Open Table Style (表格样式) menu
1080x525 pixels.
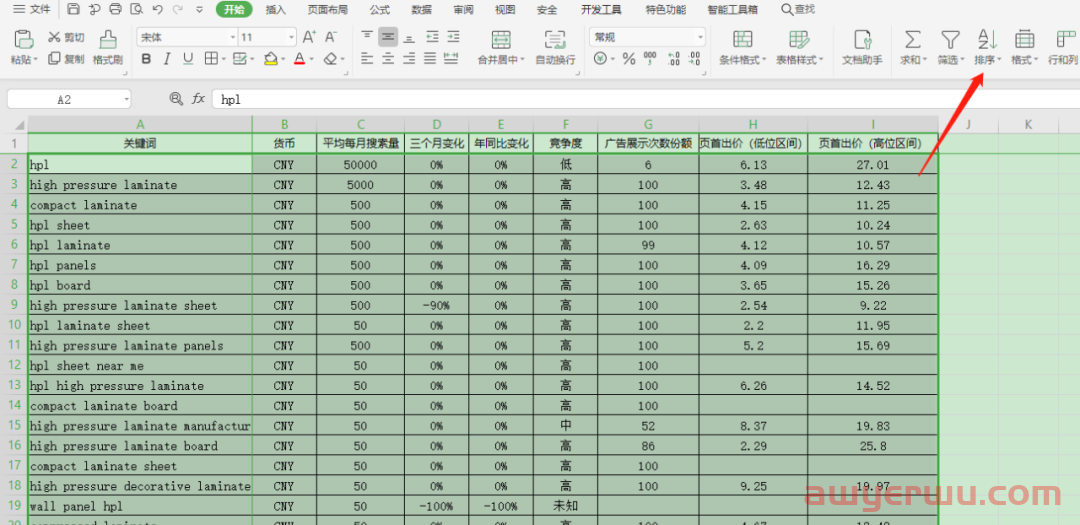click(799, 47)
